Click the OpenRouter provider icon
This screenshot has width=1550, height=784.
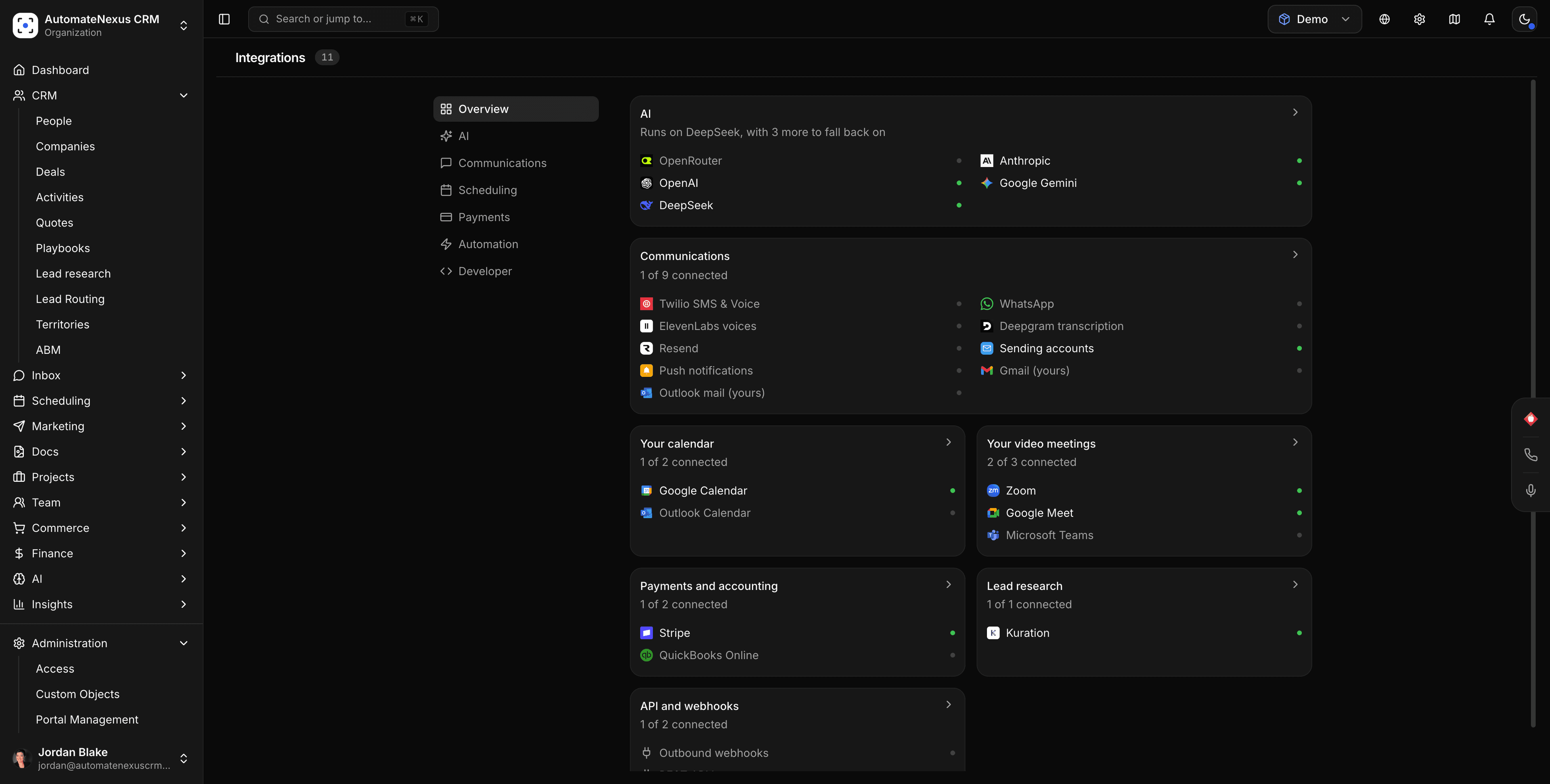pyautogui.click(x=646, y=161)
